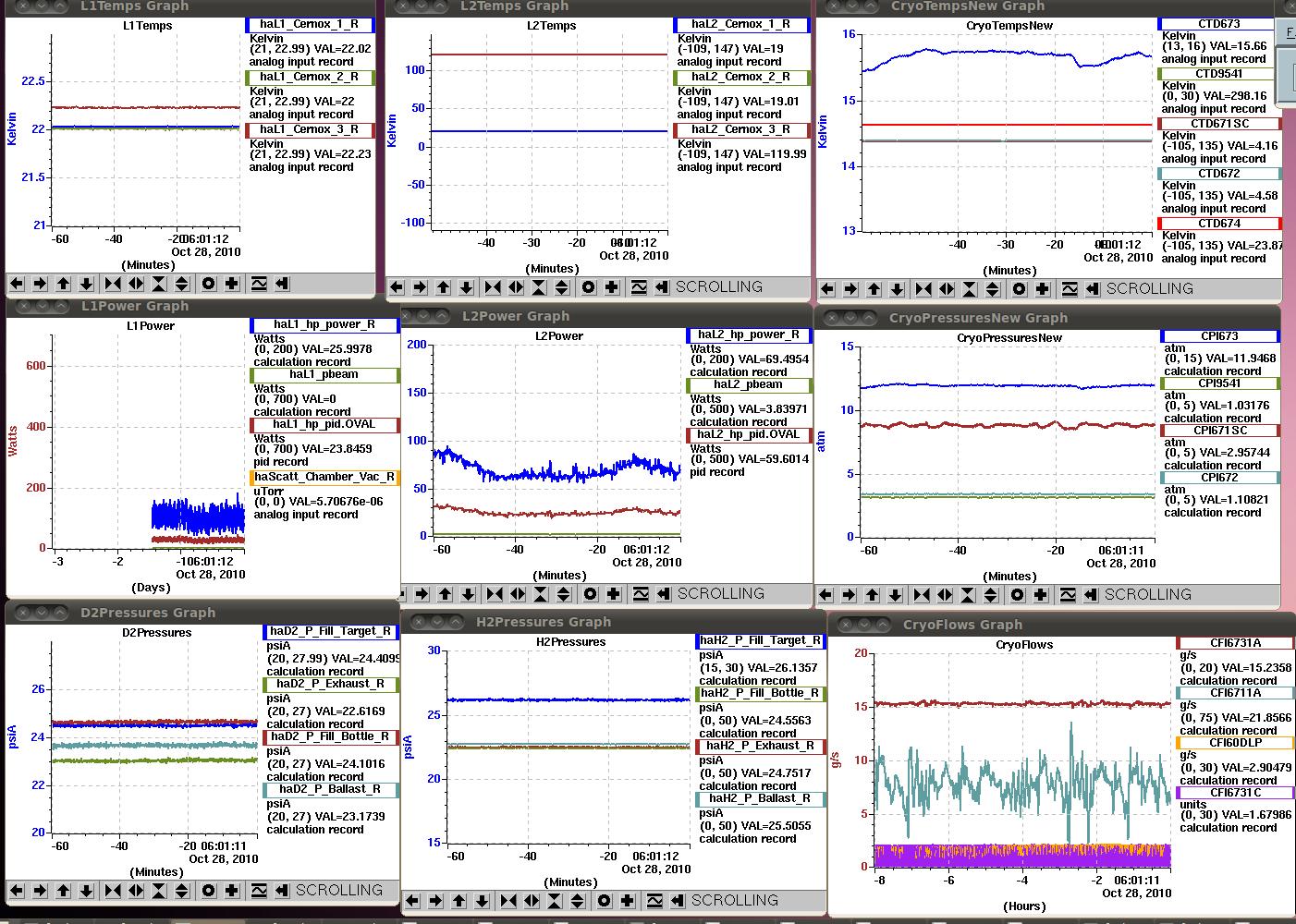
Task: Select the haL2_Cernox_2_R legend entry
Action: (x=741, y=78)
